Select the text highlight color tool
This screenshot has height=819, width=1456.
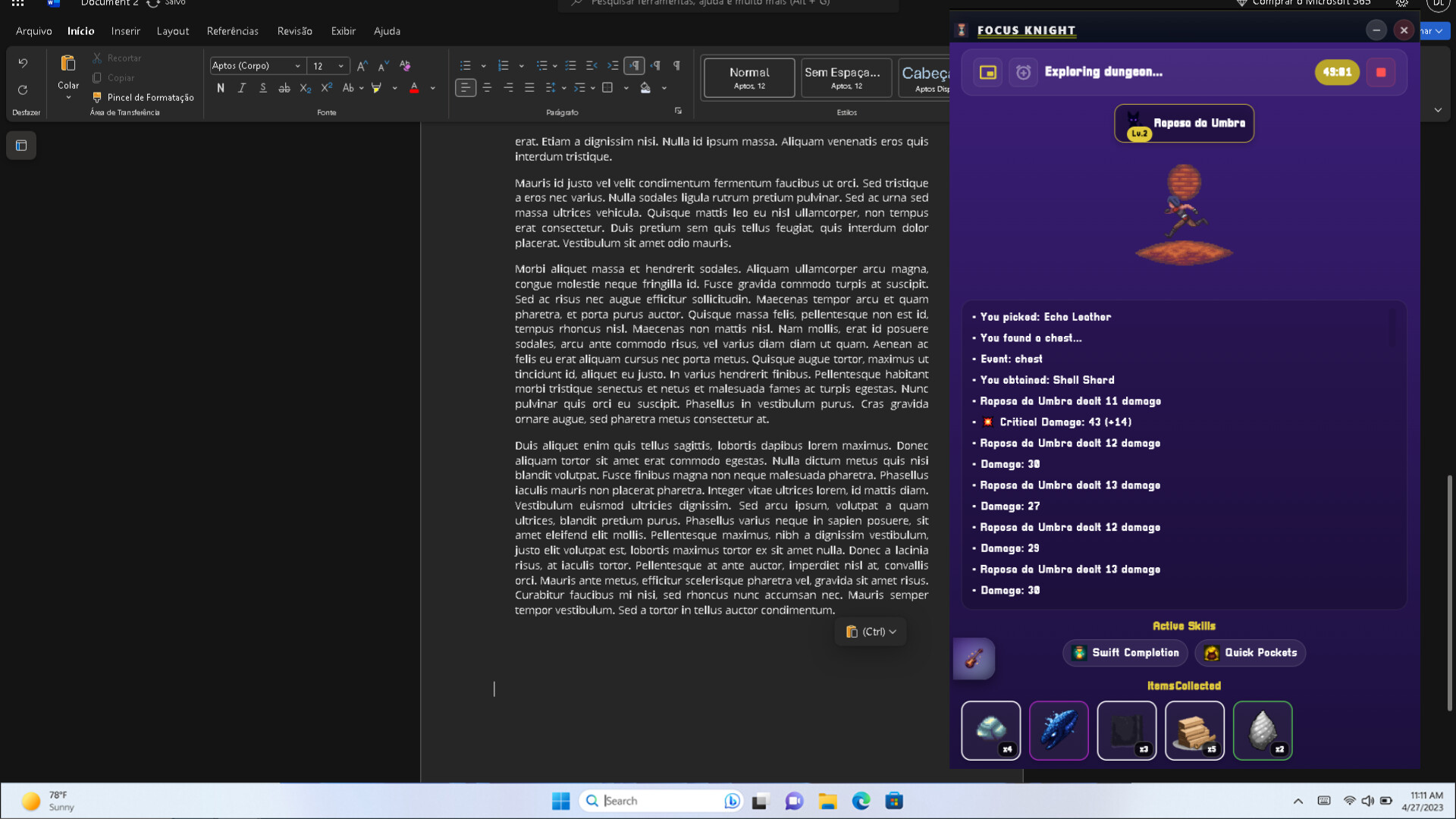tap(377, 88)
